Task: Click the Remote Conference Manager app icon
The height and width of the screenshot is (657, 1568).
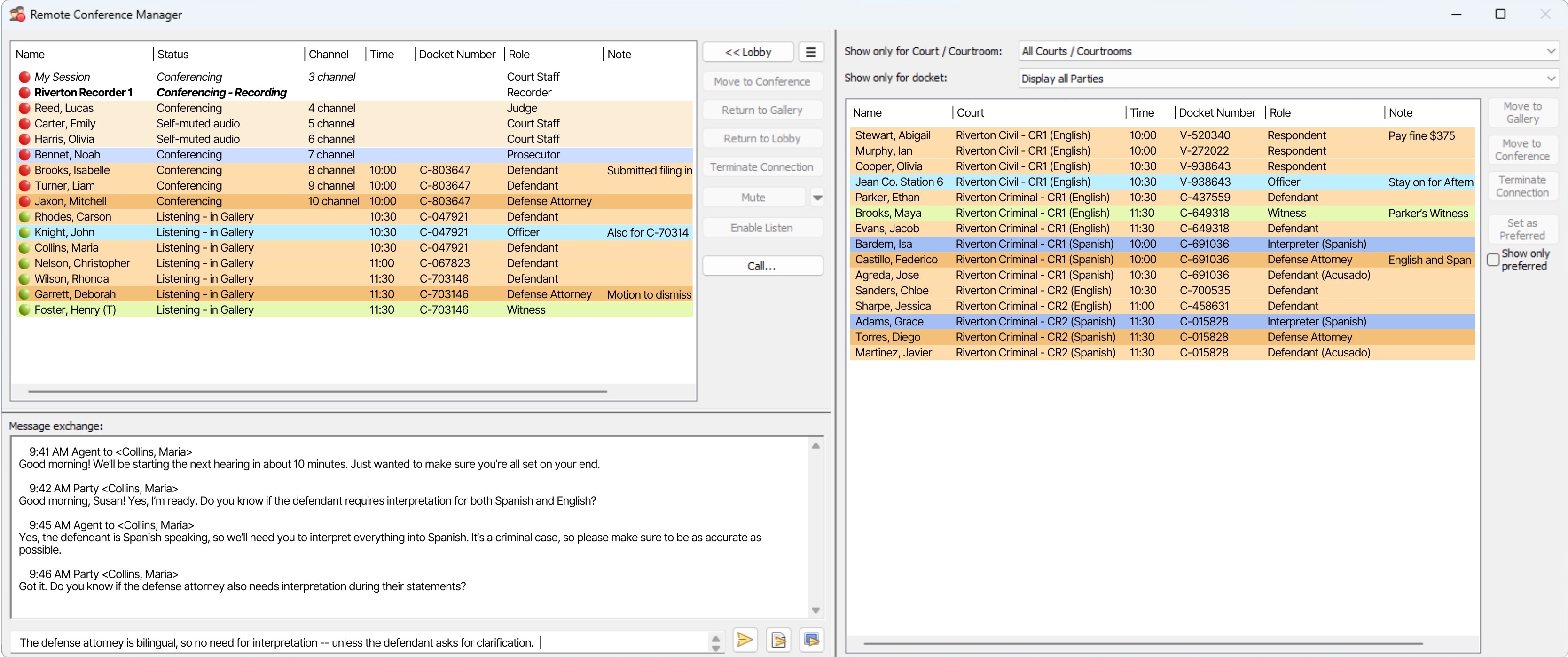Action: 18,14
